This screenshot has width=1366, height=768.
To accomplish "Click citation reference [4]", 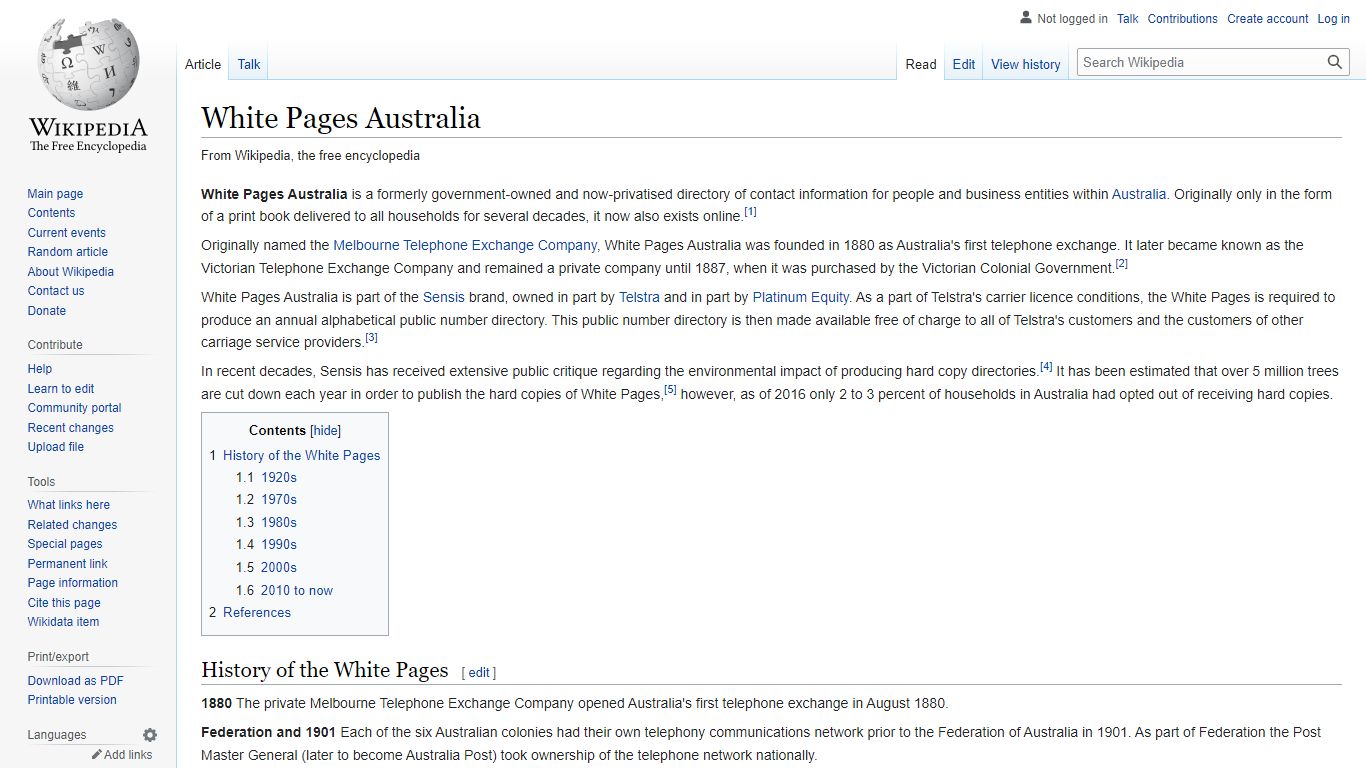I will click(1046, 367).
